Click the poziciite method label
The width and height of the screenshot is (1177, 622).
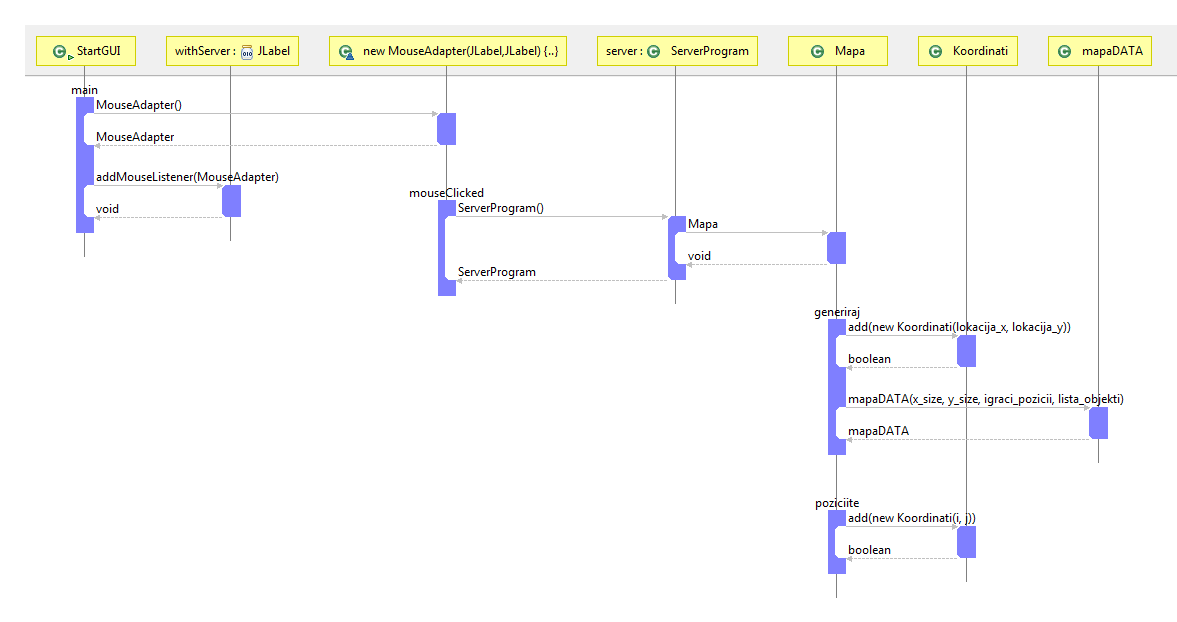[837, 503]
